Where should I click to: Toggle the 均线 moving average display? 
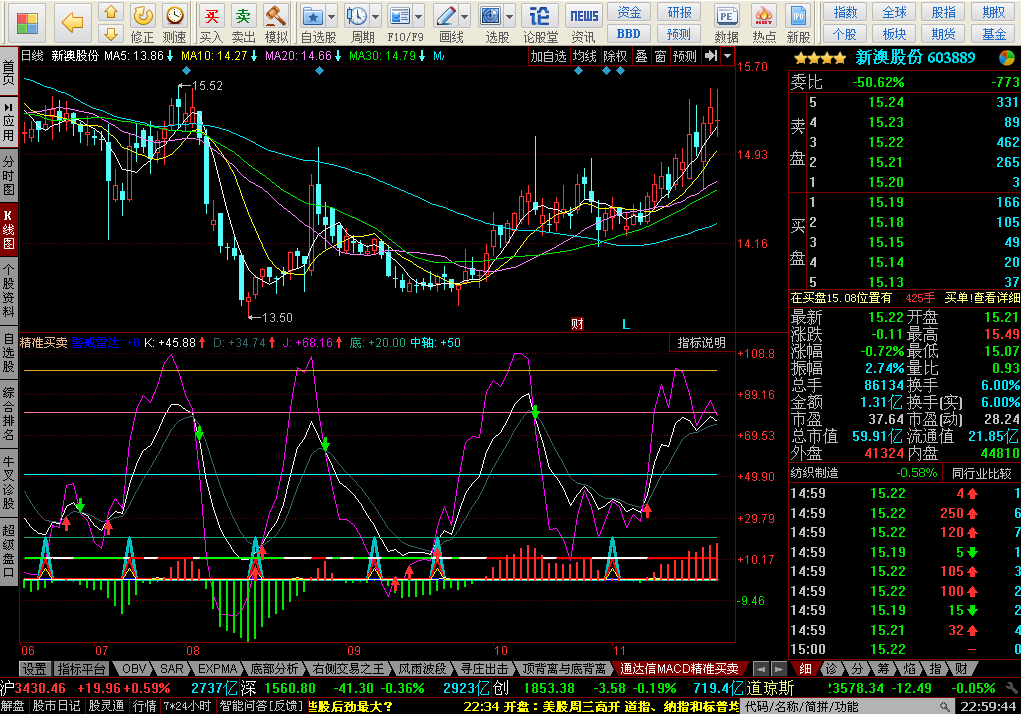coord(585,57)
